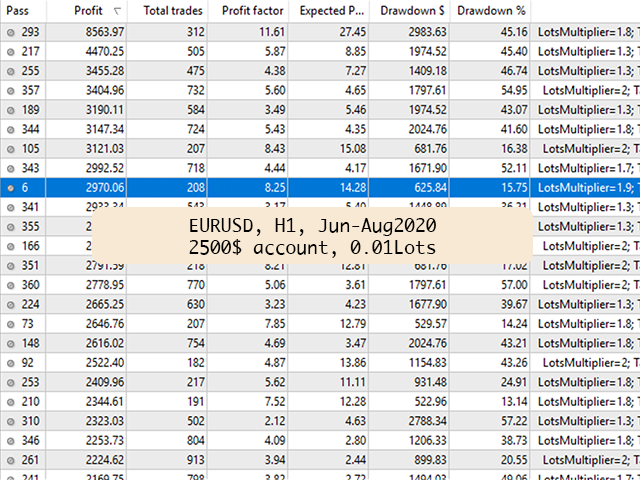Click expected payoff 15.08
Image resolution: width=640 pixels, height=480 pixels.
coord(353,149)
